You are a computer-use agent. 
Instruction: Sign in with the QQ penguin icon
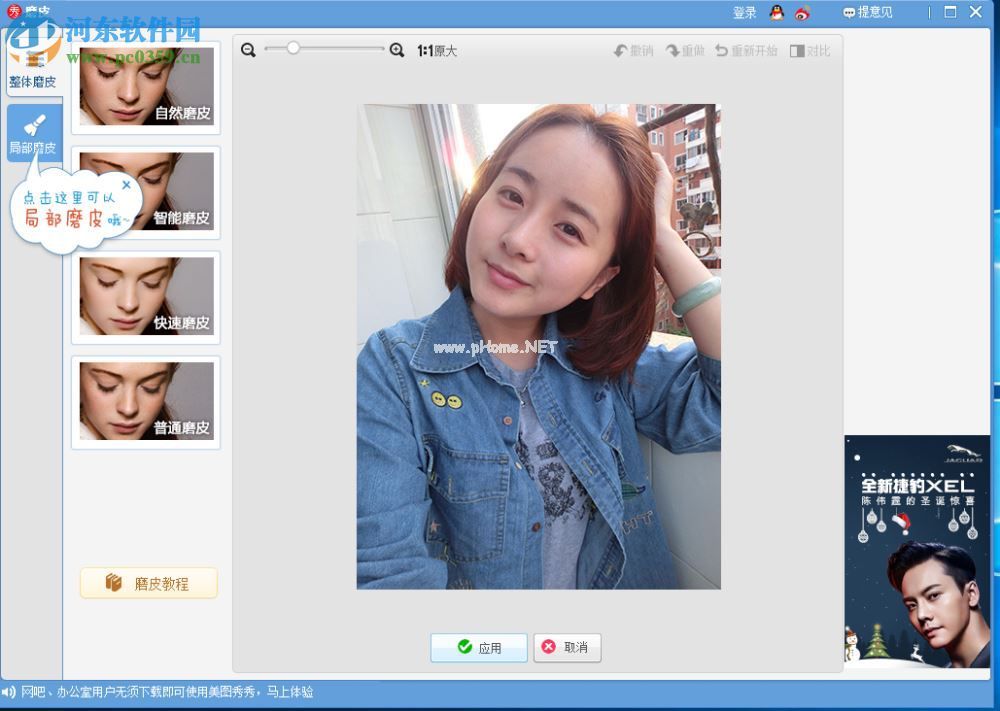pos(776,12)
